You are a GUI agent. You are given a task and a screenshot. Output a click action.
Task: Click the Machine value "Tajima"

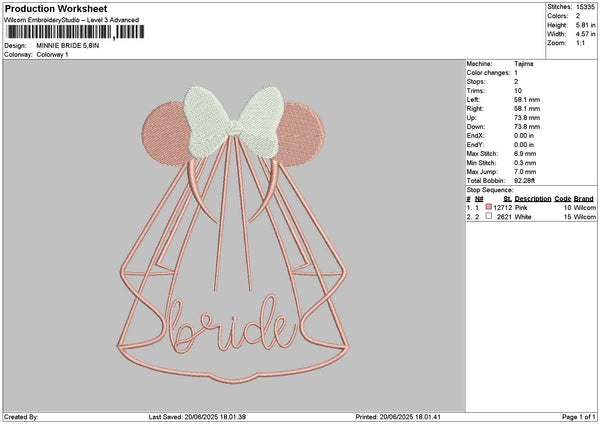[523, 62]
